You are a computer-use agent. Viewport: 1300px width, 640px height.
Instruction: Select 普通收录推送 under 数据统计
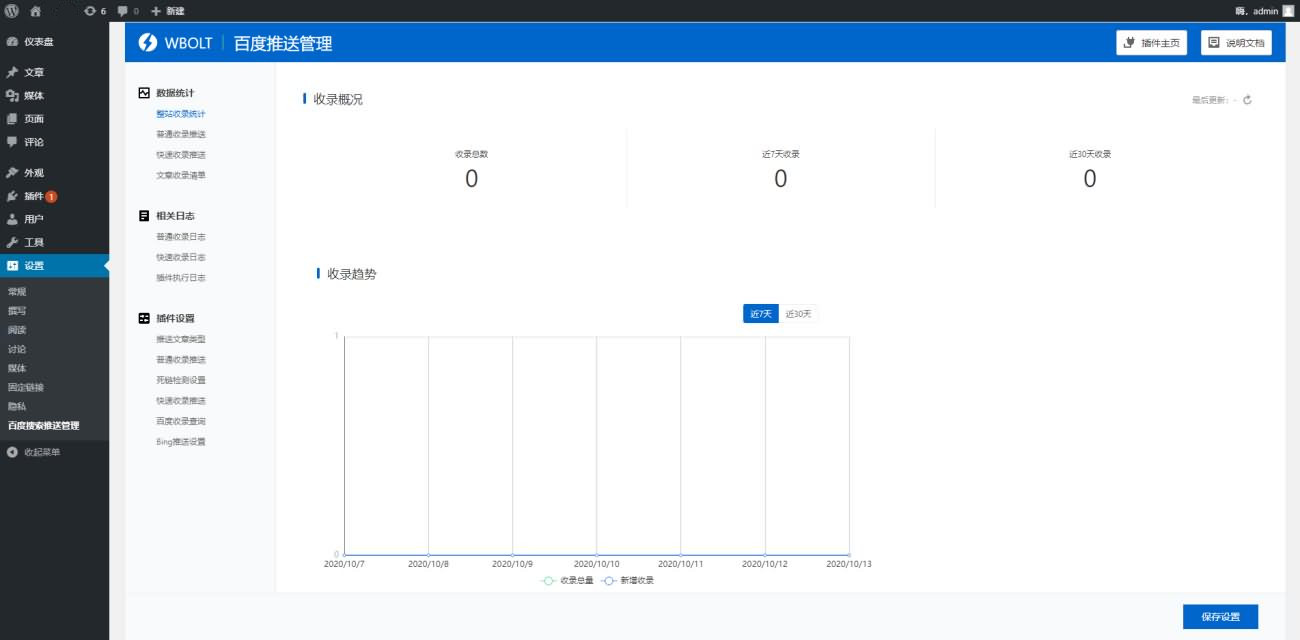point(181,134)
